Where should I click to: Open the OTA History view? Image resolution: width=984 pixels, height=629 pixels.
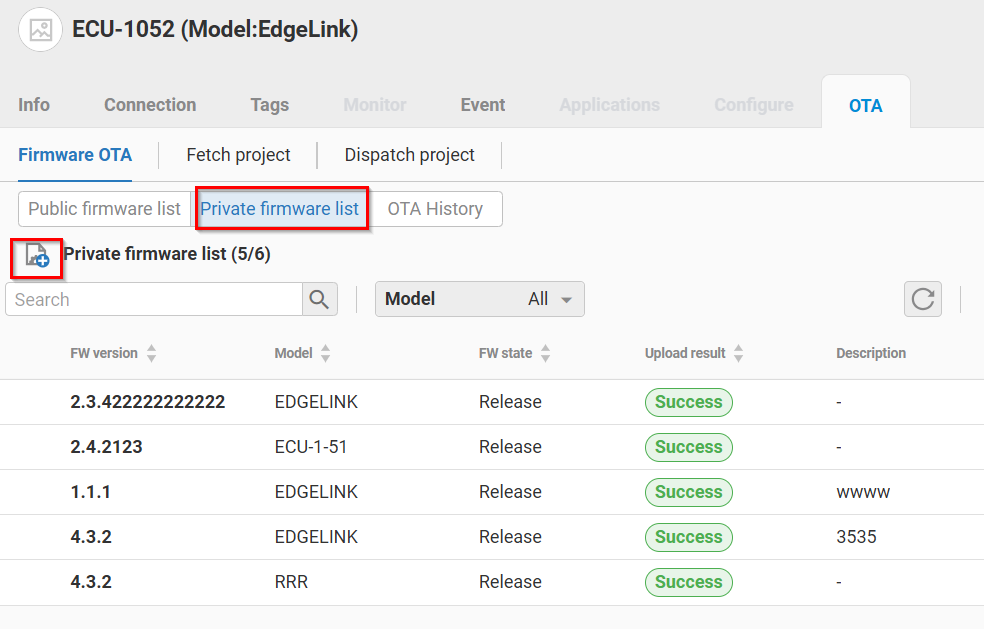[435, 209]
